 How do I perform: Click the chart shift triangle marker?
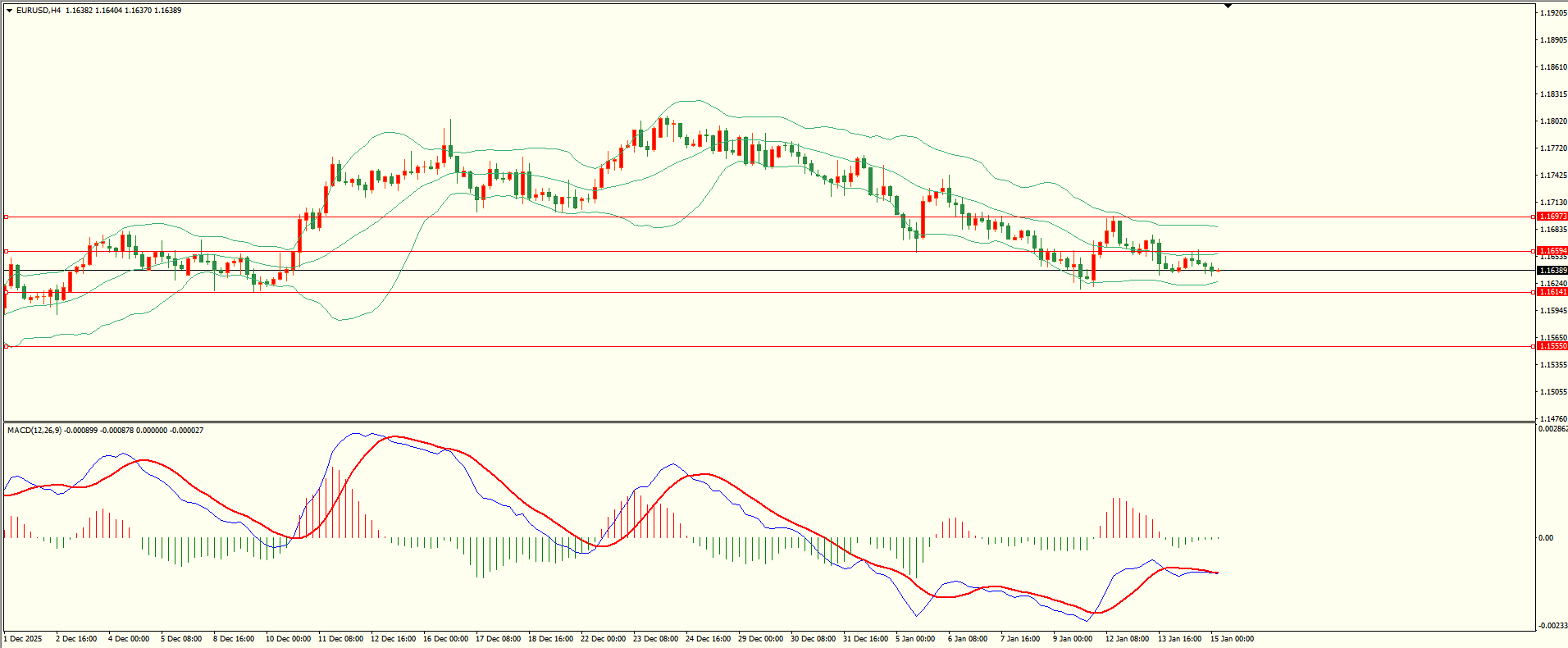(x=1228, y=6)
